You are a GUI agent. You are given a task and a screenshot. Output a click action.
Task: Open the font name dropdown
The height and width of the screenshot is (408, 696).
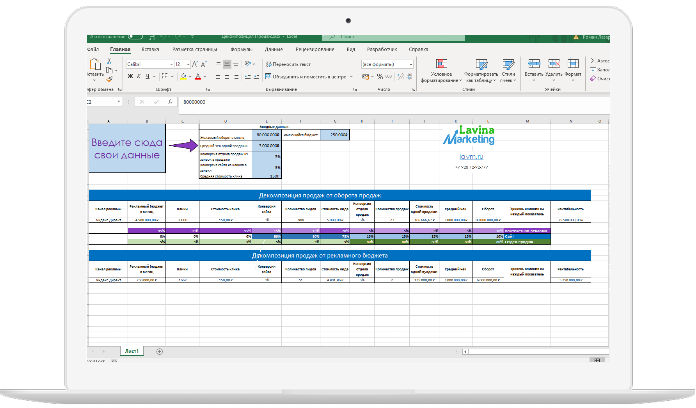(x=171, y=64)
